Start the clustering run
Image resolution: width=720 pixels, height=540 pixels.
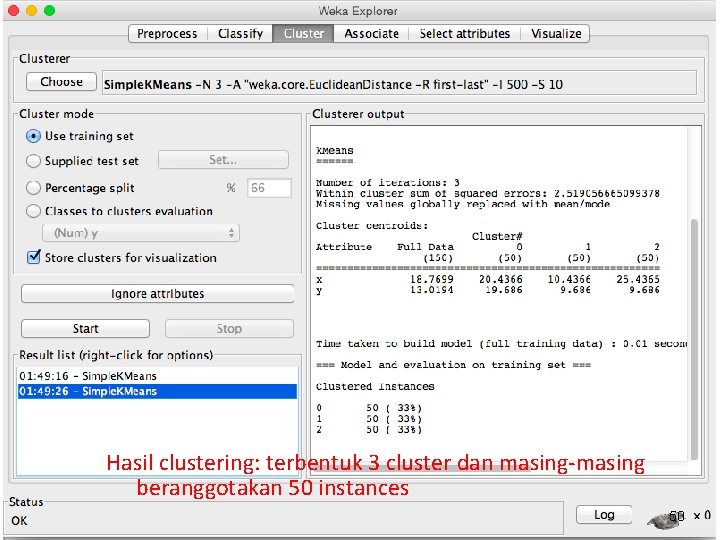tap(85, 329)
